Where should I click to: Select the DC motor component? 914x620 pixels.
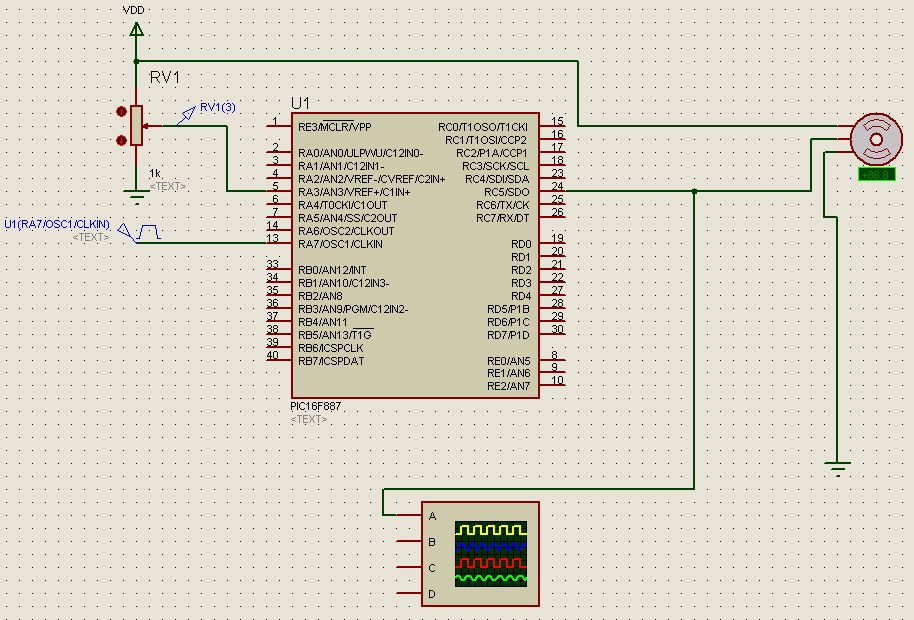coord(875,140)
